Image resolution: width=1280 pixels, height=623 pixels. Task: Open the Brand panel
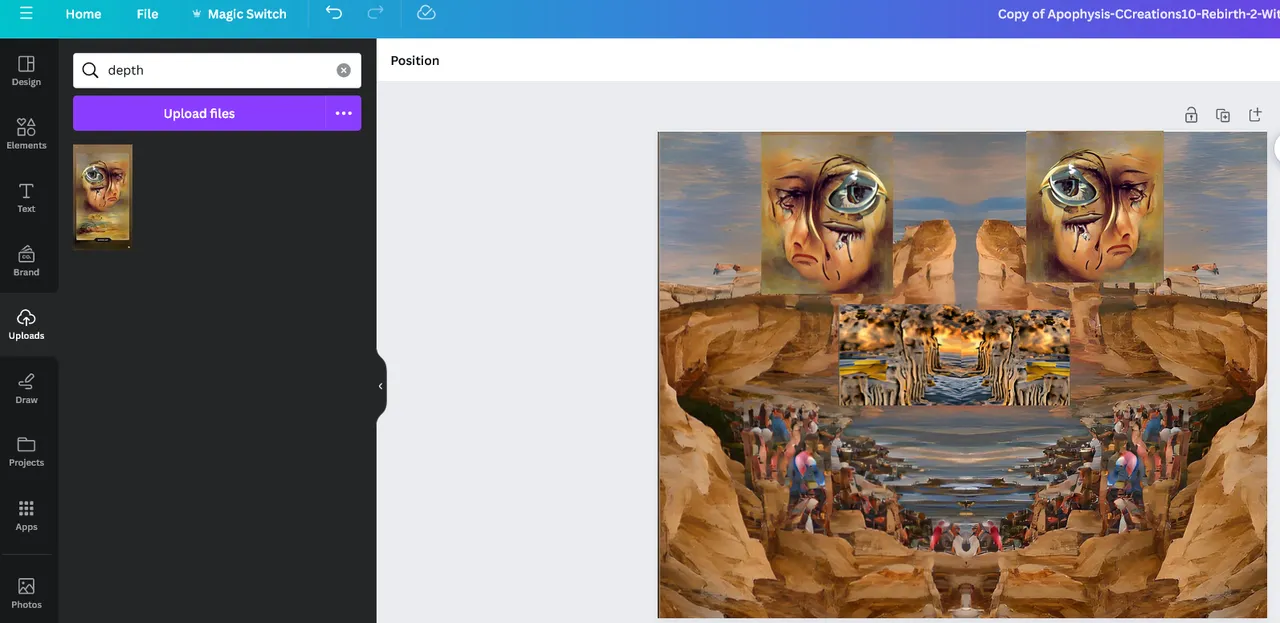[x=26, y=261]
